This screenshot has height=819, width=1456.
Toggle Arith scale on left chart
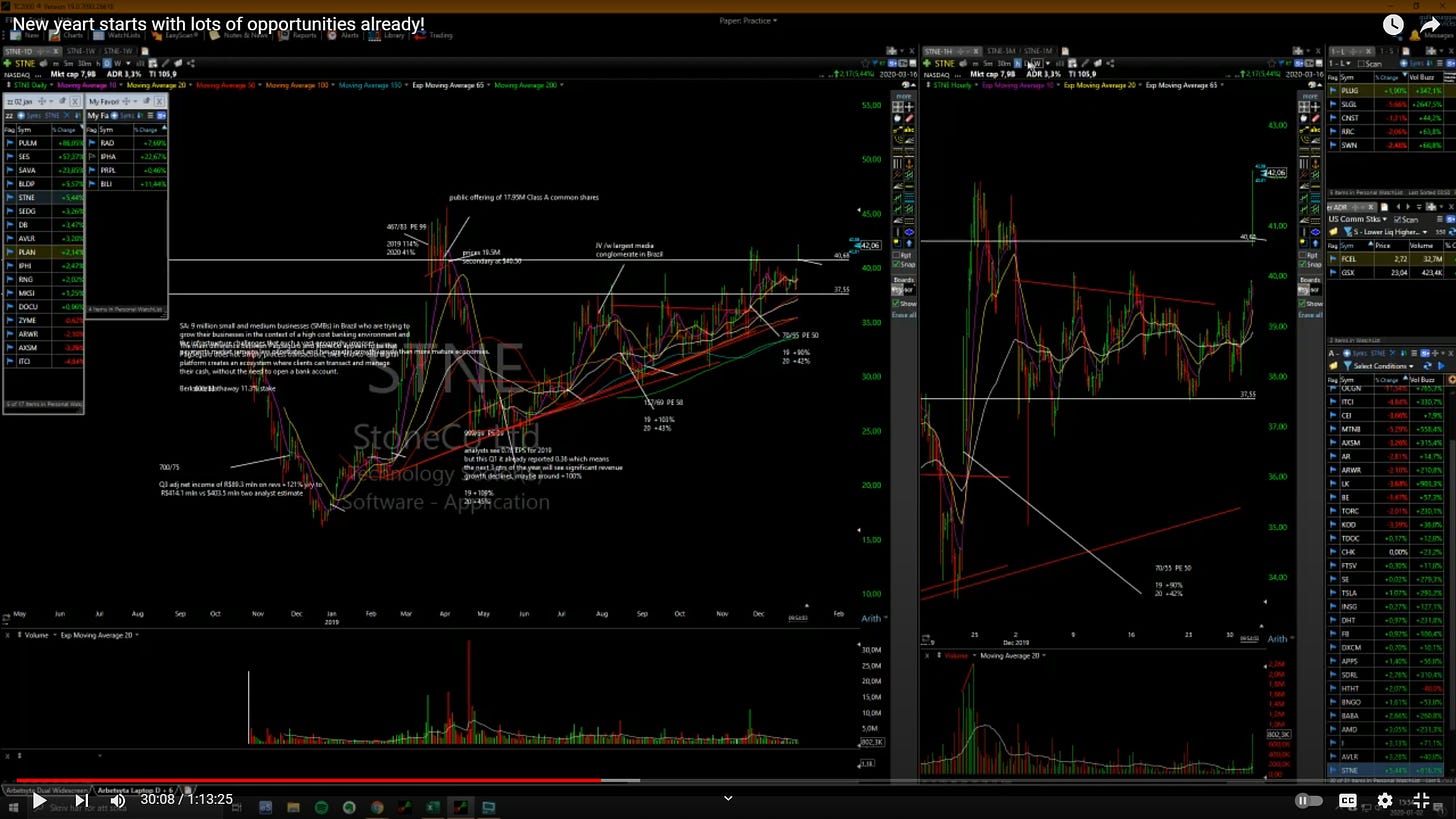(x=872, y=618)
